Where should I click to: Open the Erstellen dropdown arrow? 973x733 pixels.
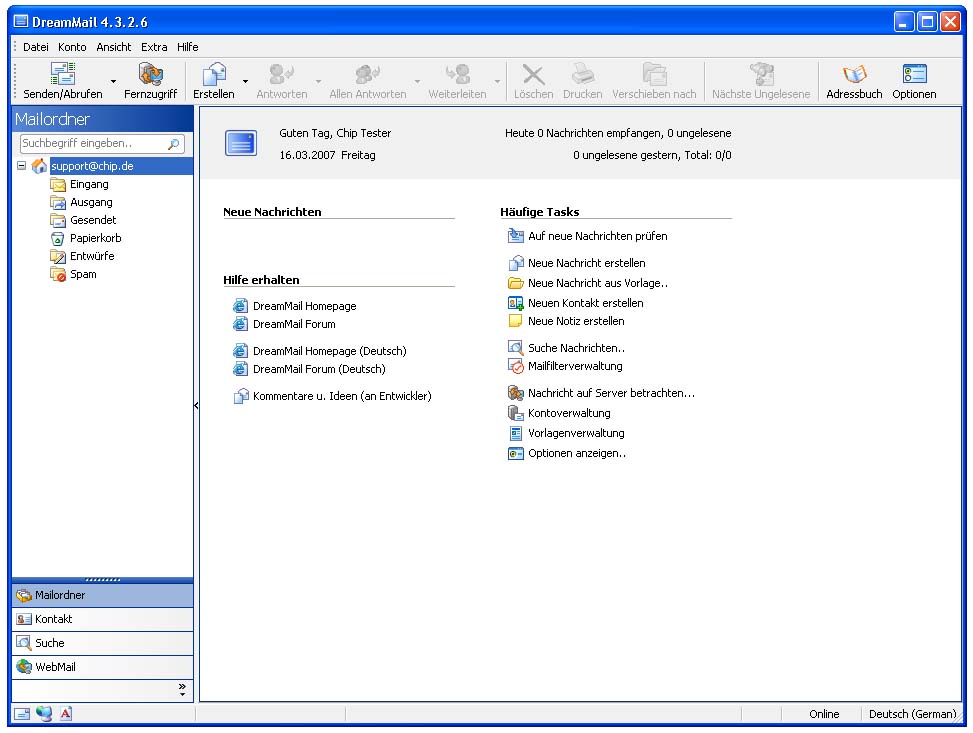pyautogui.click(x=245, y=81)
